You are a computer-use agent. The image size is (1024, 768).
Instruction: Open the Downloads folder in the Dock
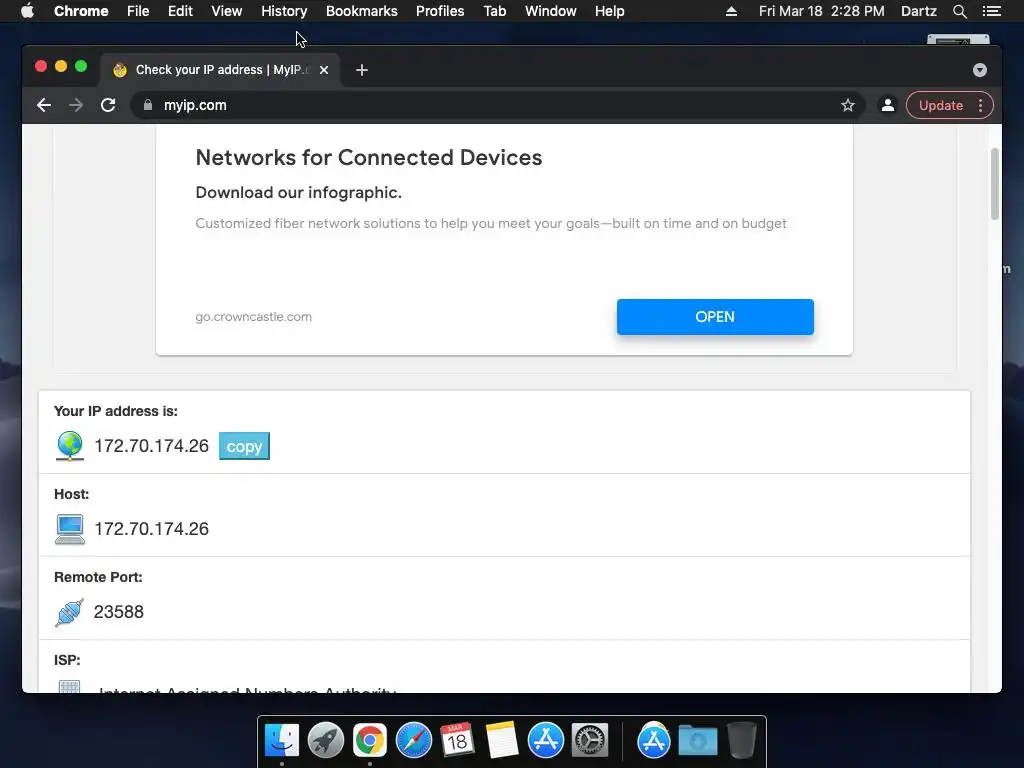click(697, 741)
